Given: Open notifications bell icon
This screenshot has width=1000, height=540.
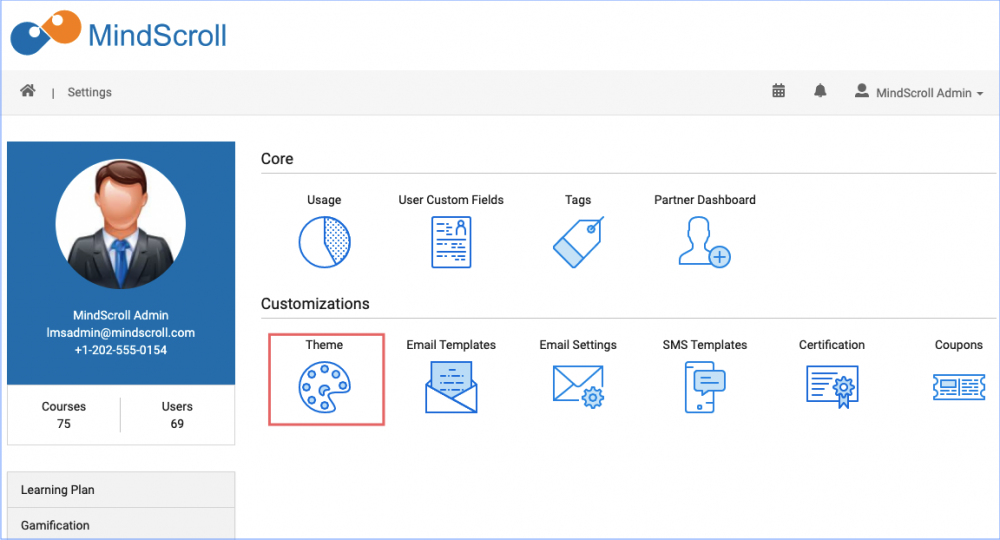Looking at the screenshot, I should click(x=820, y=91).
